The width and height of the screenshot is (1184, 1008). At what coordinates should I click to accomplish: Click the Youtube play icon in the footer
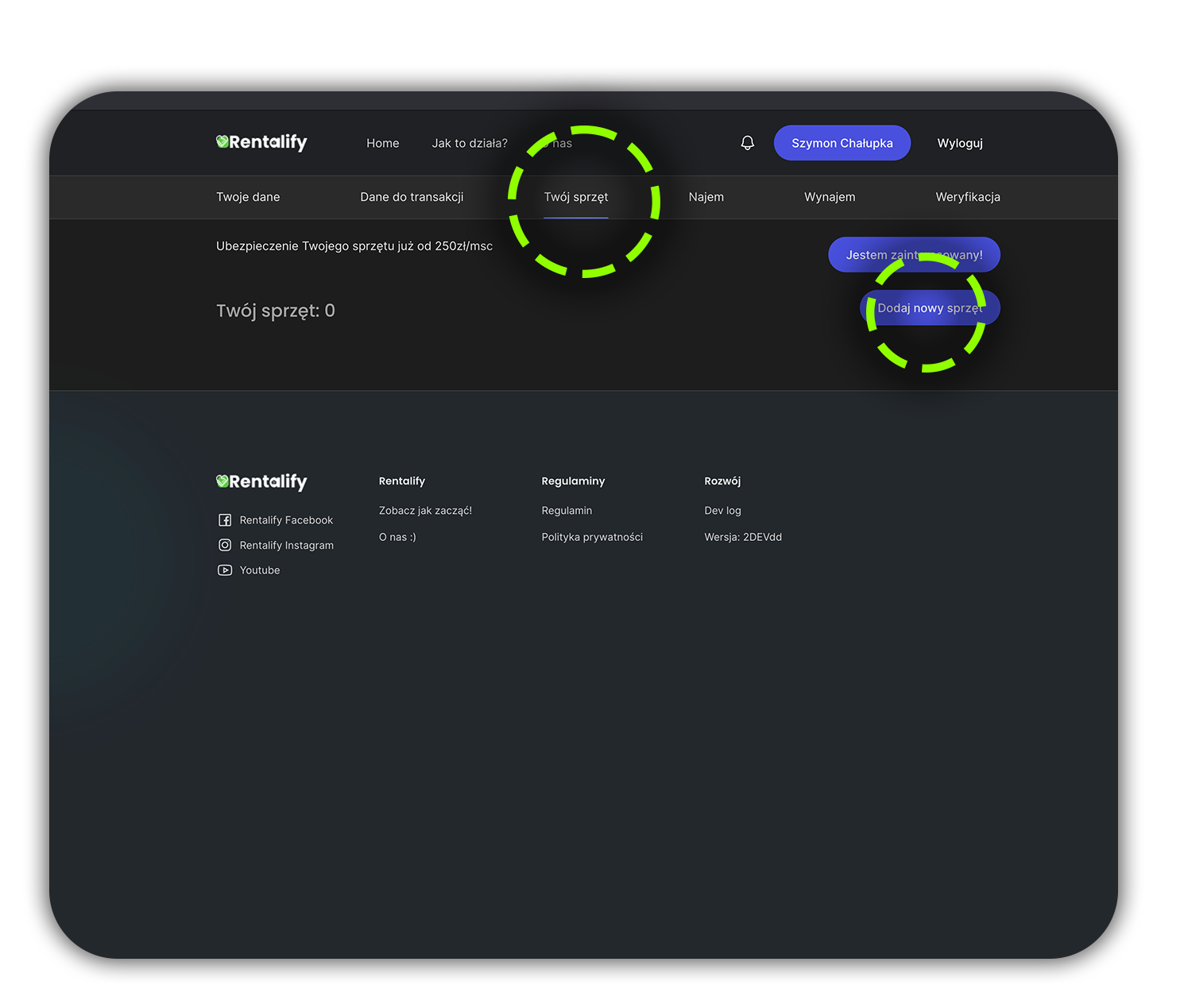pyautogui.click(x=225, y=570)
